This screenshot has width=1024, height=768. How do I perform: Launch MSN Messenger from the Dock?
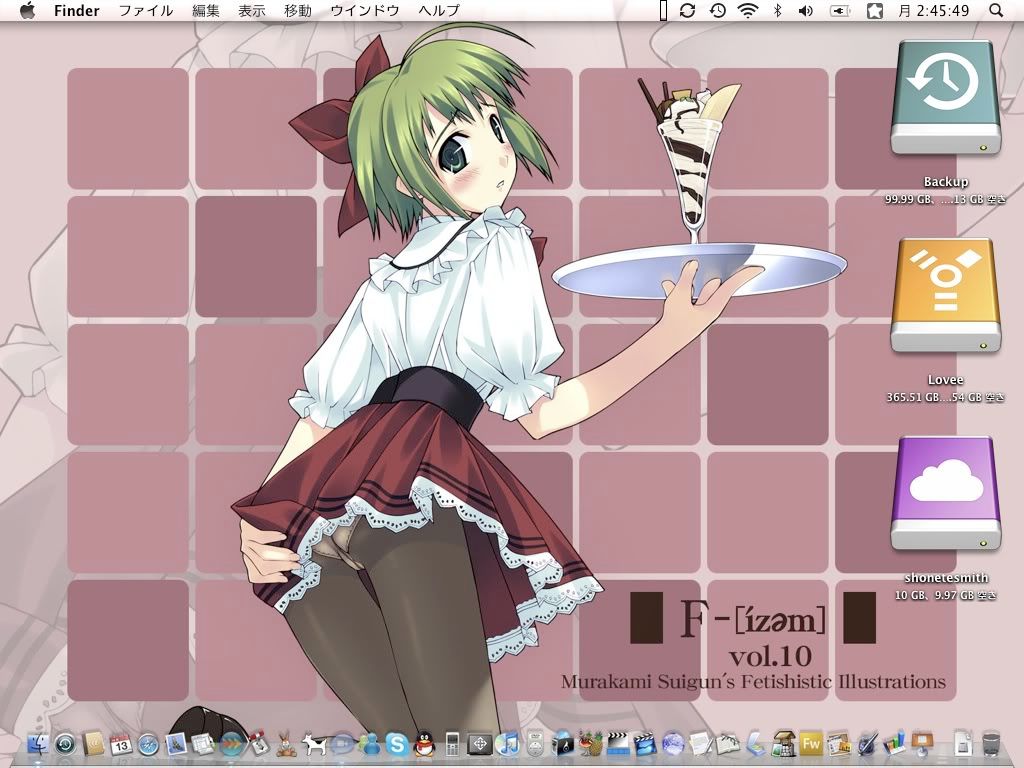pyautogui.click(x=370, y=744)
